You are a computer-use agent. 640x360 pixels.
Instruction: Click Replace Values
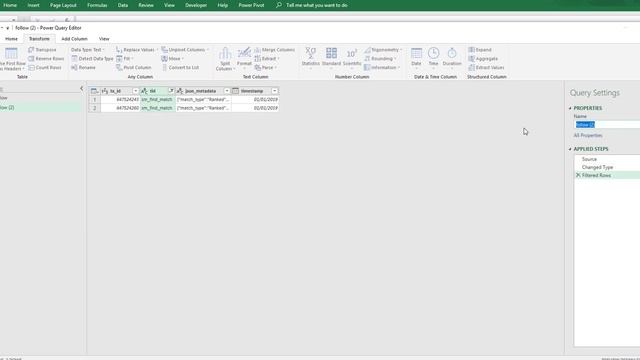point(136,50)
